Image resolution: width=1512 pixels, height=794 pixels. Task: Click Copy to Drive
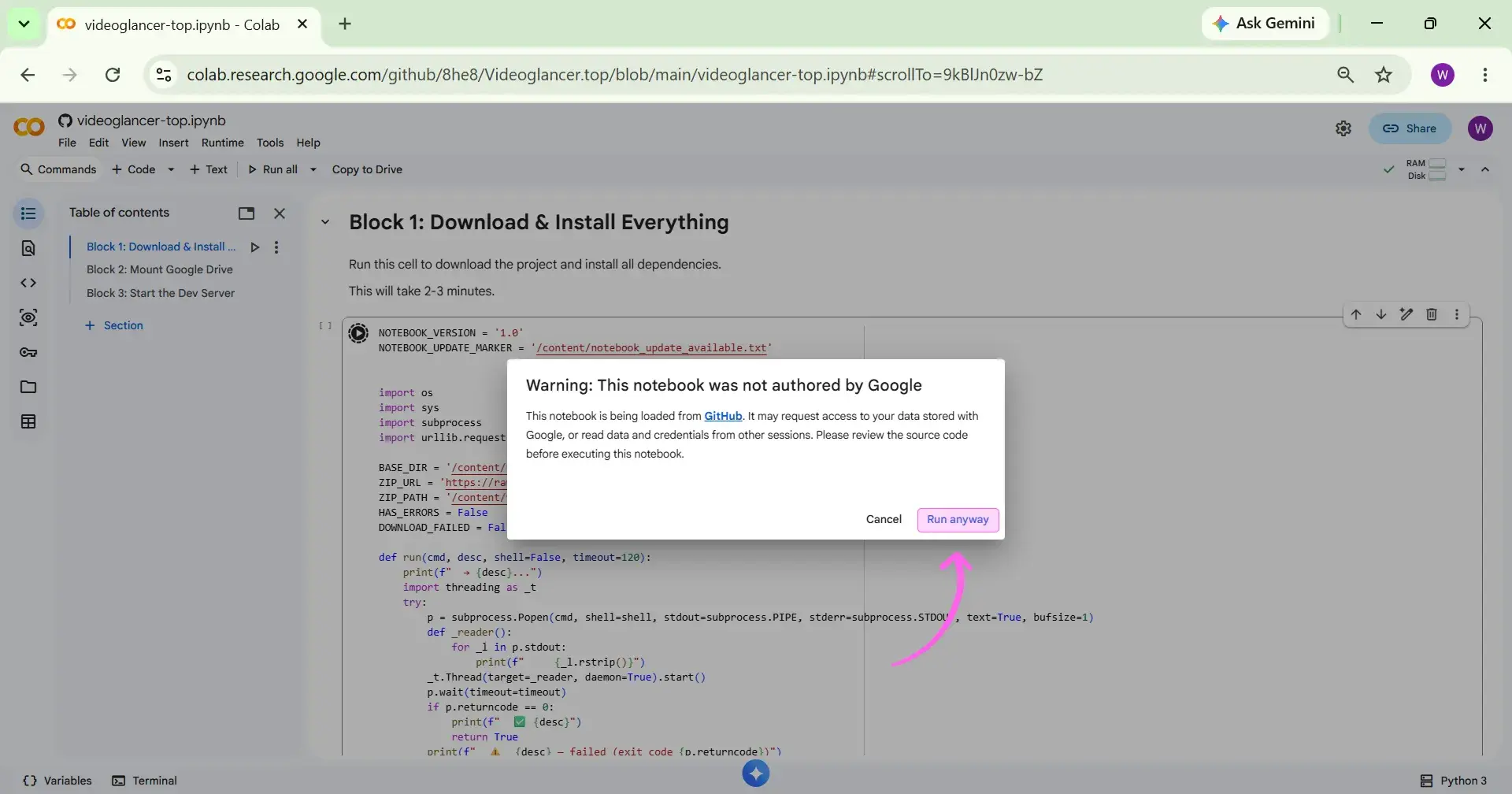tap(367, 169)
